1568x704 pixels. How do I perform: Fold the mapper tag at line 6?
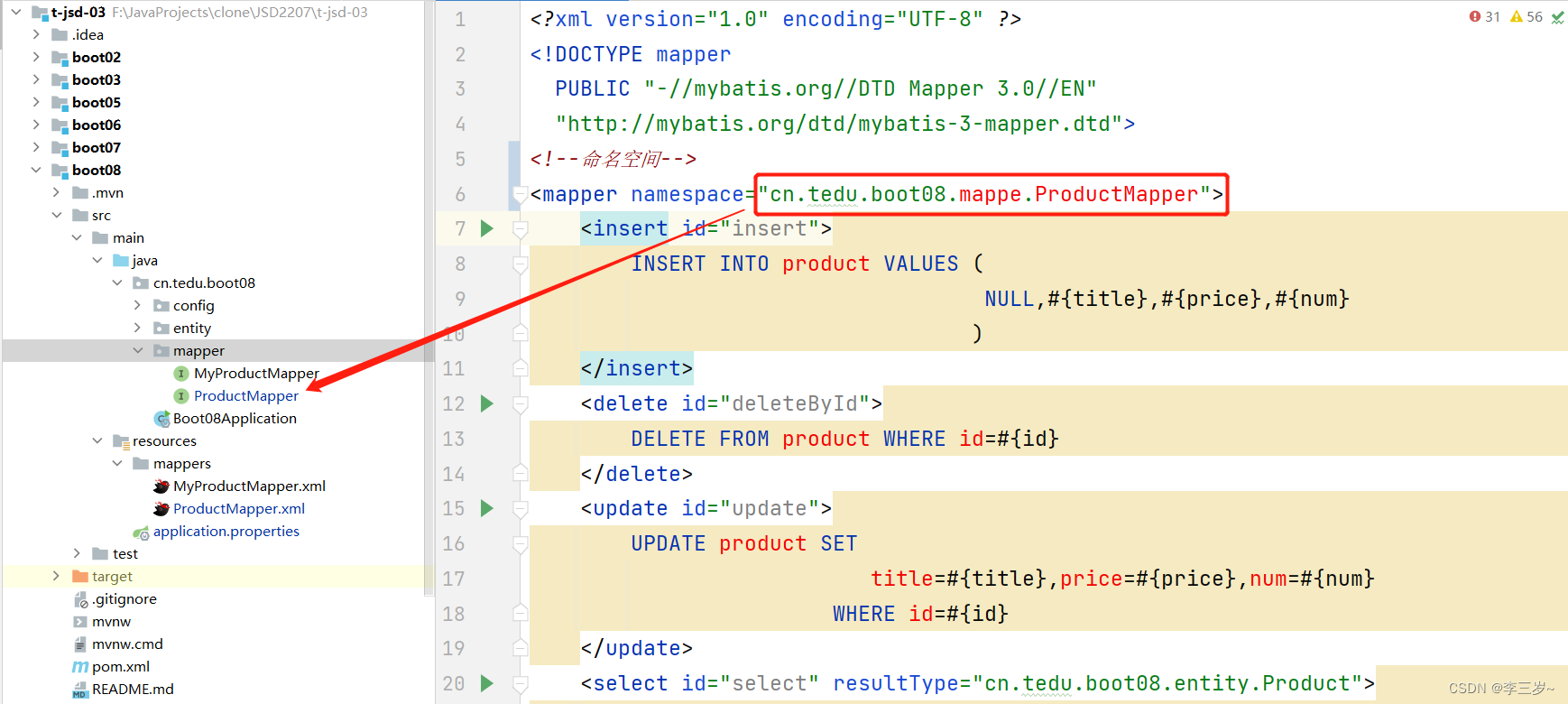(521, 194)
